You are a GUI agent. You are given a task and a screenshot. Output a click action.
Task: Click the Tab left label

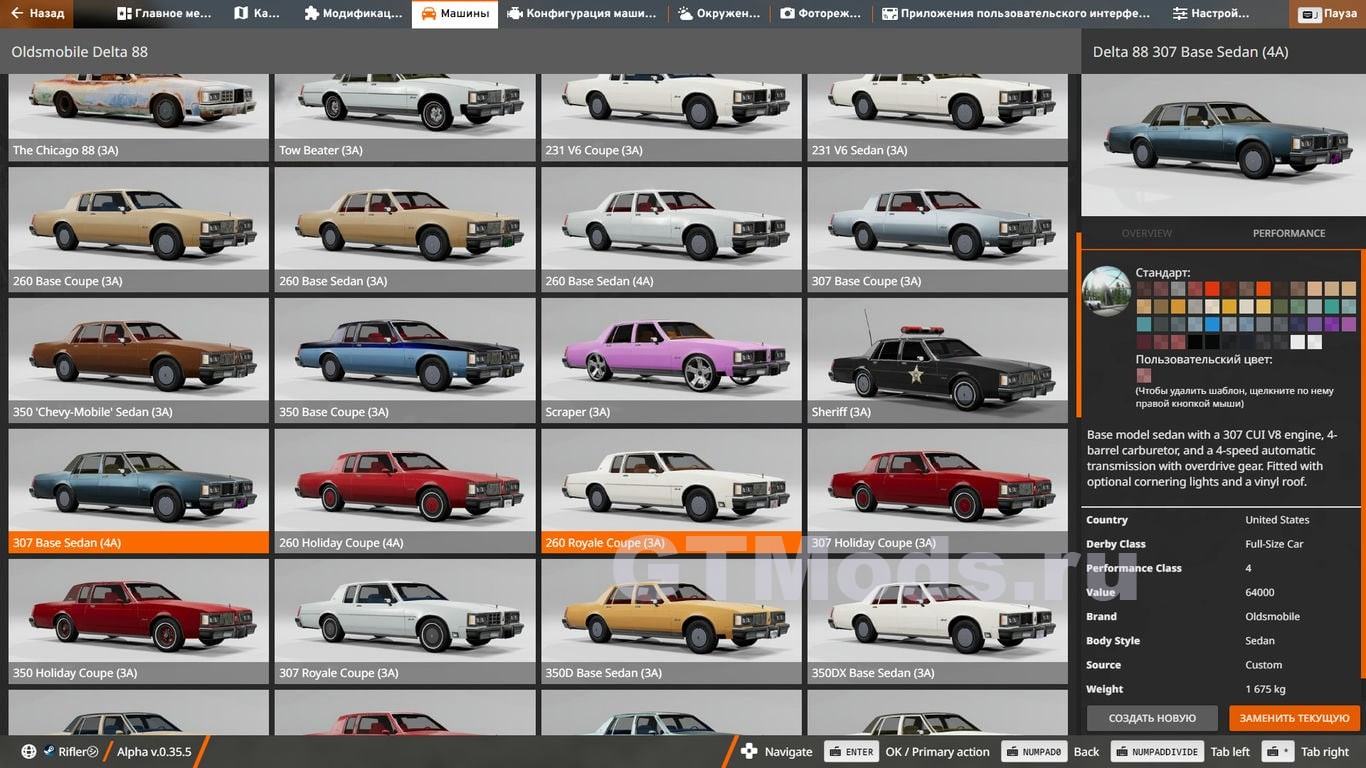tap(1230, 752)
